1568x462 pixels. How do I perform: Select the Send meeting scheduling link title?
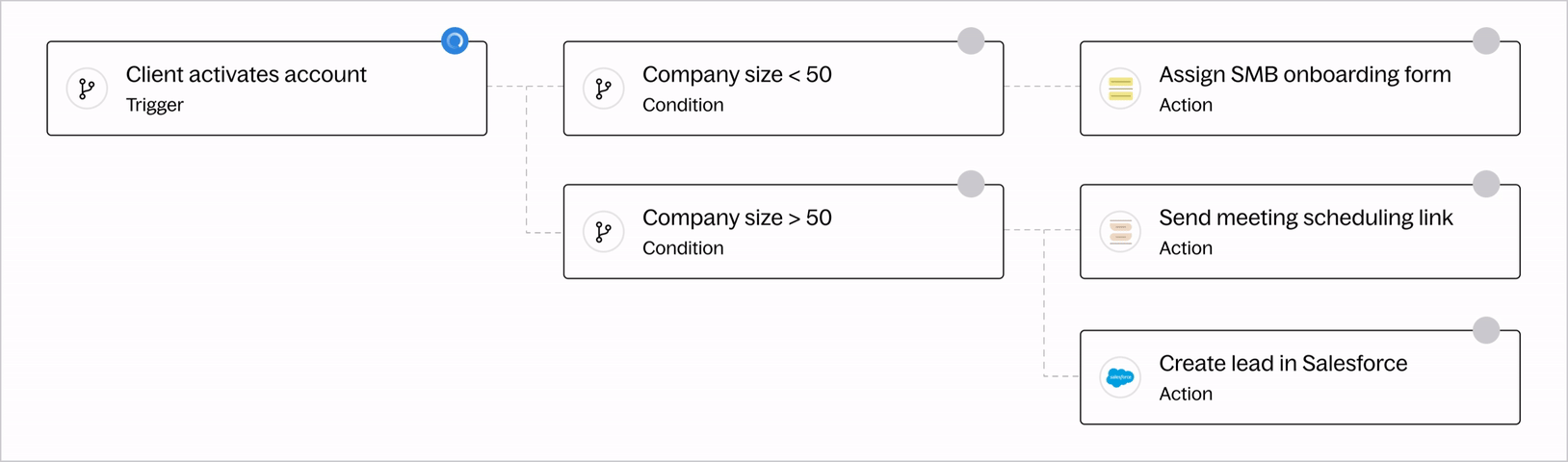pos(1305,218)
